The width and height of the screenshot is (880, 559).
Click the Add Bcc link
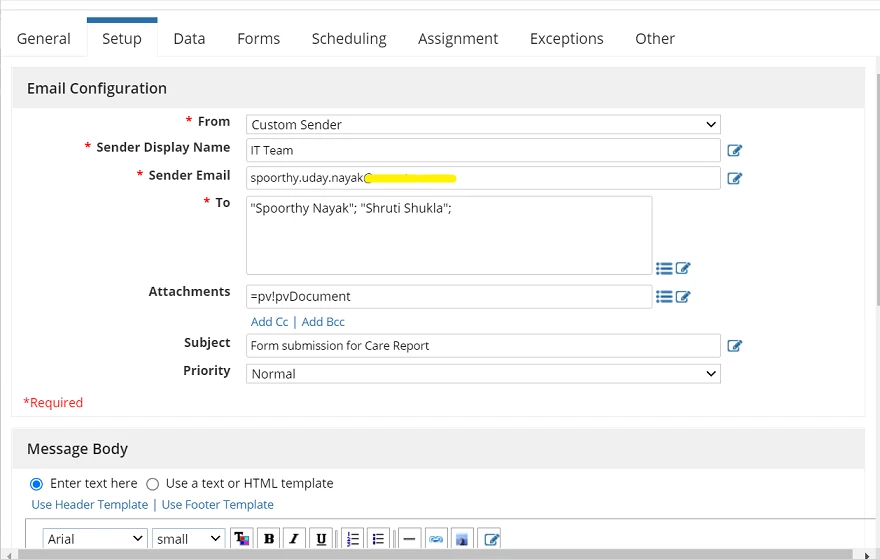[323, 322]
